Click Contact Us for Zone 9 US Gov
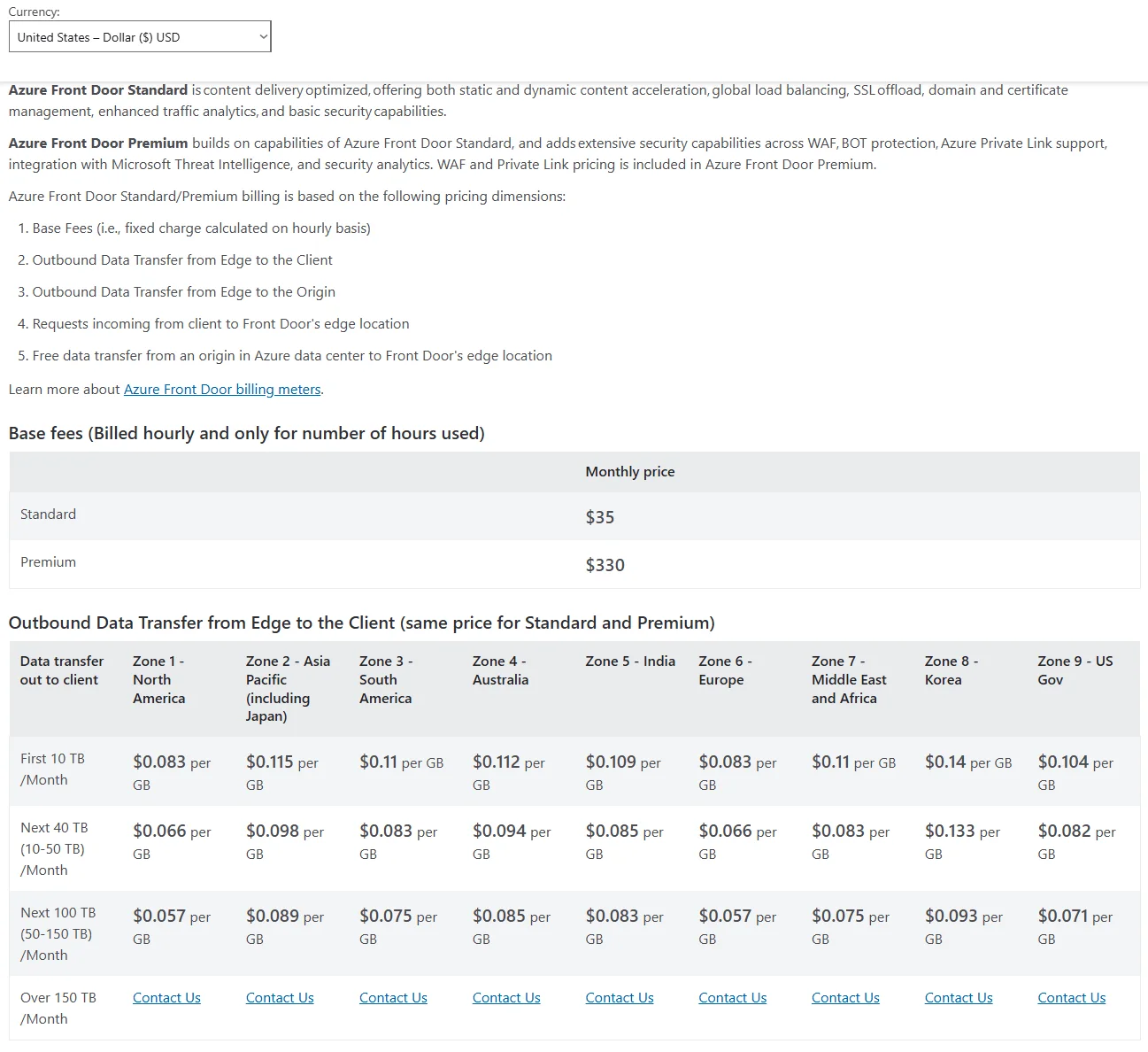This screenshot has height=1052, width=1148. [1072, 998]
